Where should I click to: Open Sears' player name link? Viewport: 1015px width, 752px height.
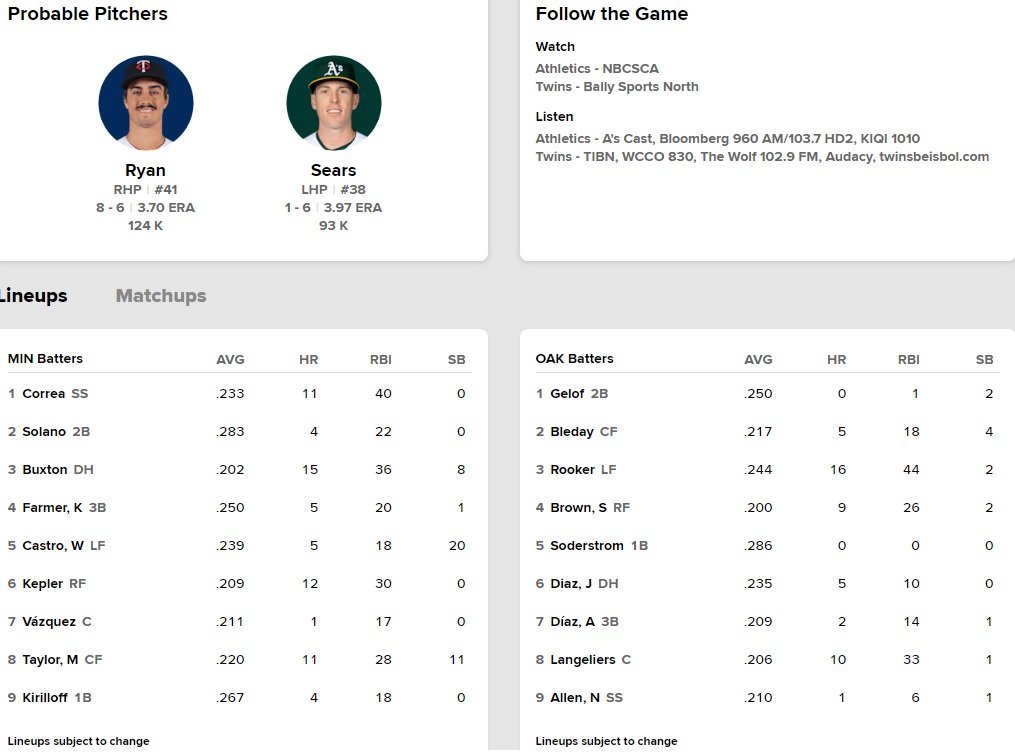click(x=333, y=170)
